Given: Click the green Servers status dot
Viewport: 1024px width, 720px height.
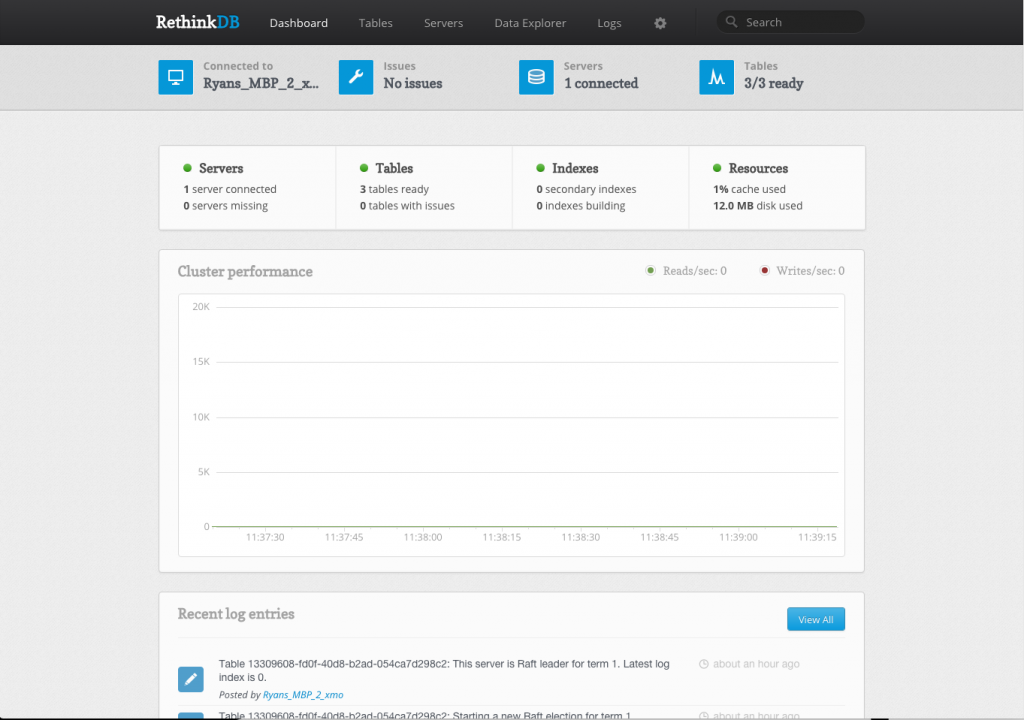Looking at the screenshot, I should (187, 168).
